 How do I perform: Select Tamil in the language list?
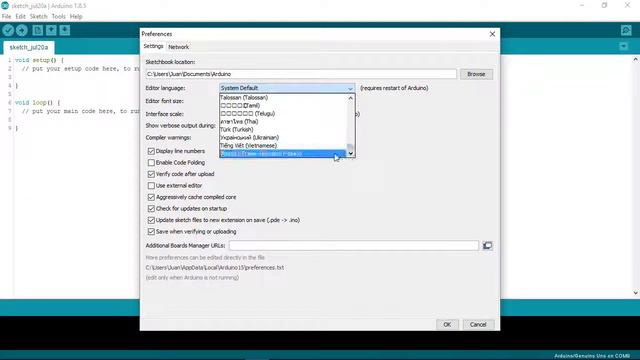tap(283, 105)
